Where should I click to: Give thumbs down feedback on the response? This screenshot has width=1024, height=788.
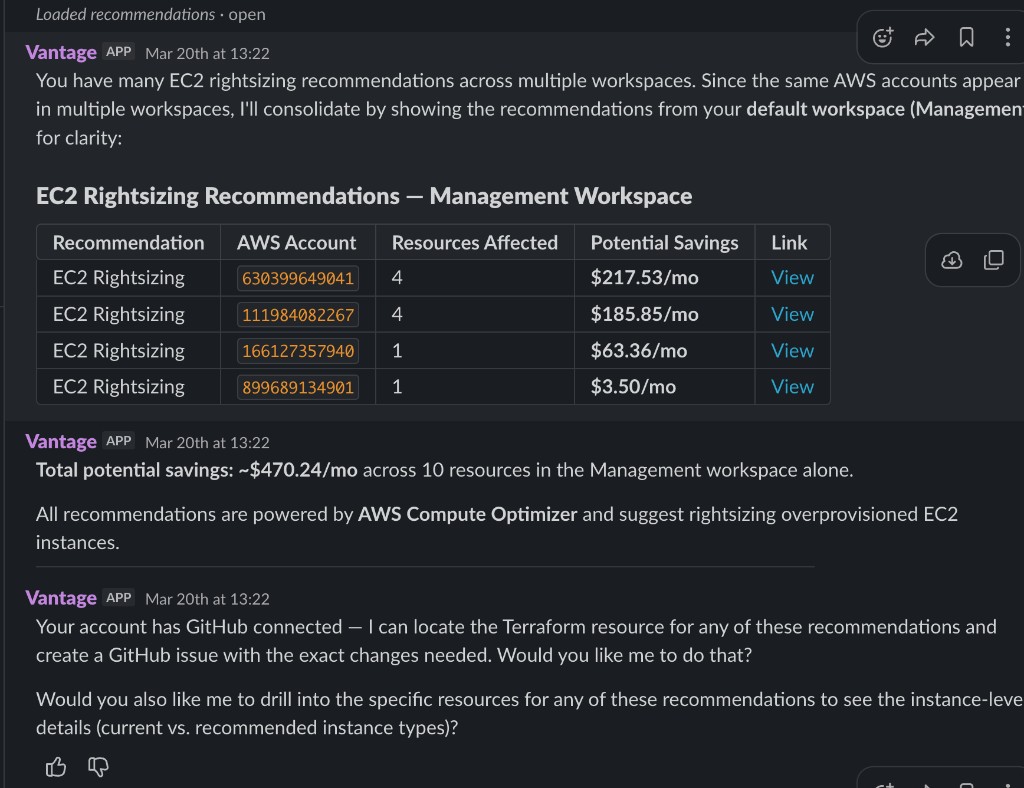pos(98,766)
